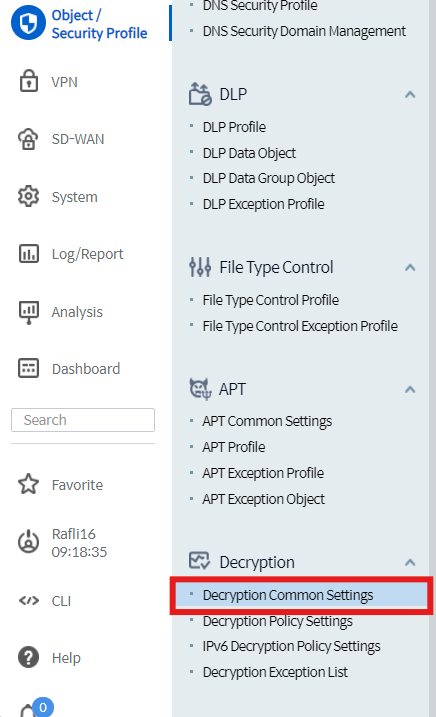Click the Help question mark icon
Image resolution: width=436 pixels, height=717 pixels.
click(28, 658)
